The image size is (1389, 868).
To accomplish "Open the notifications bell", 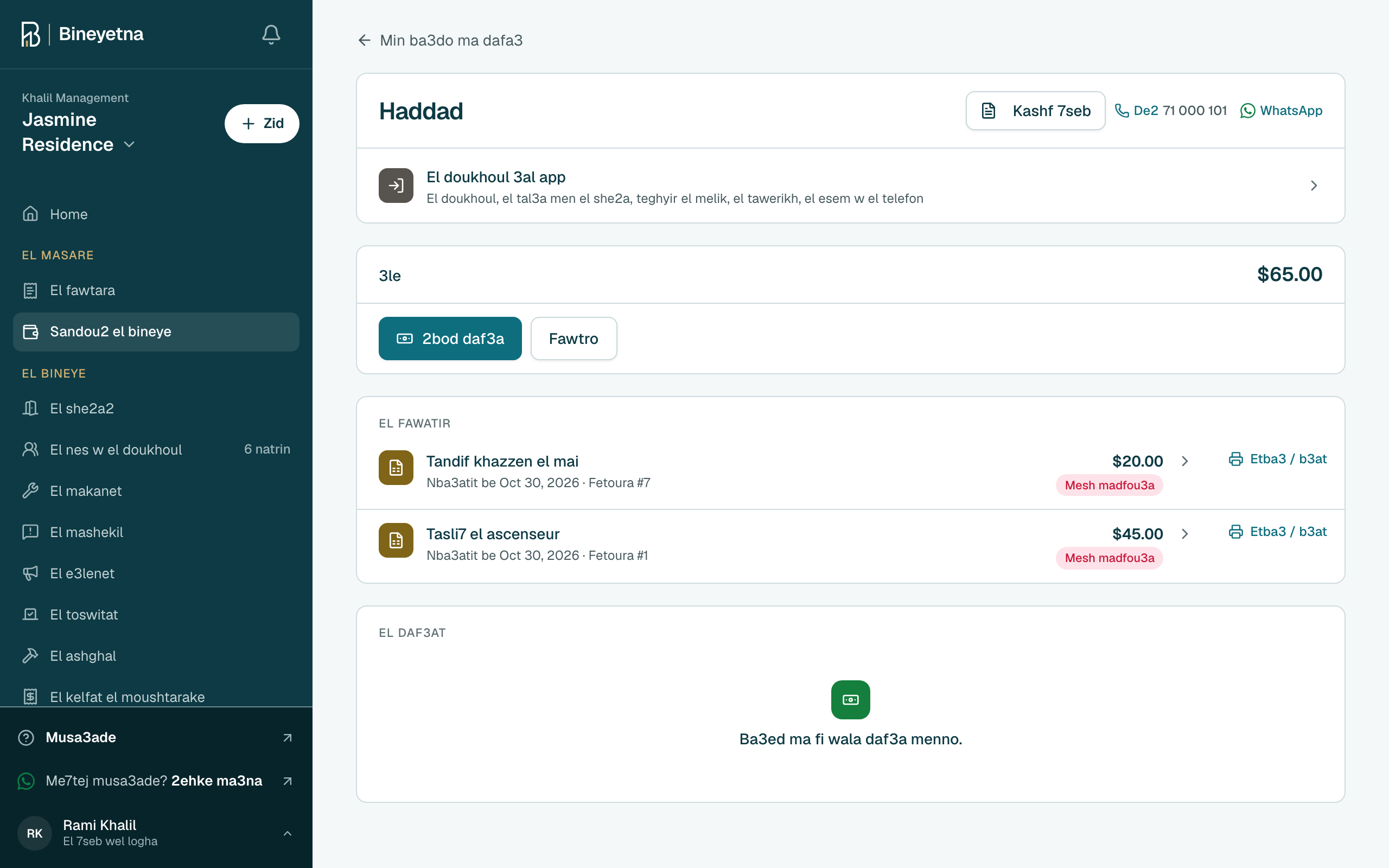I will (271, 34).
